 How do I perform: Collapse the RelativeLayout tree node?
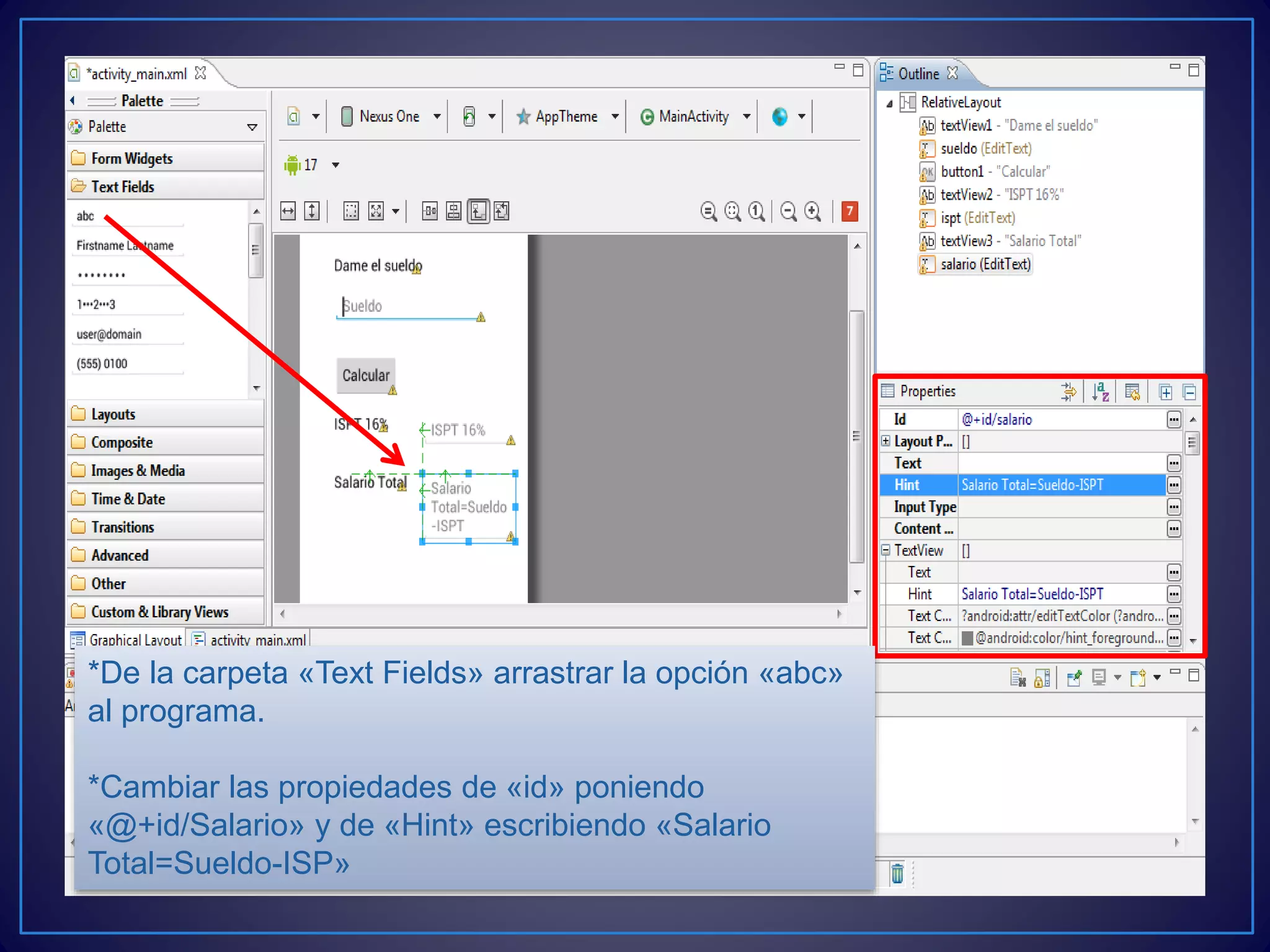coord(889,103)
